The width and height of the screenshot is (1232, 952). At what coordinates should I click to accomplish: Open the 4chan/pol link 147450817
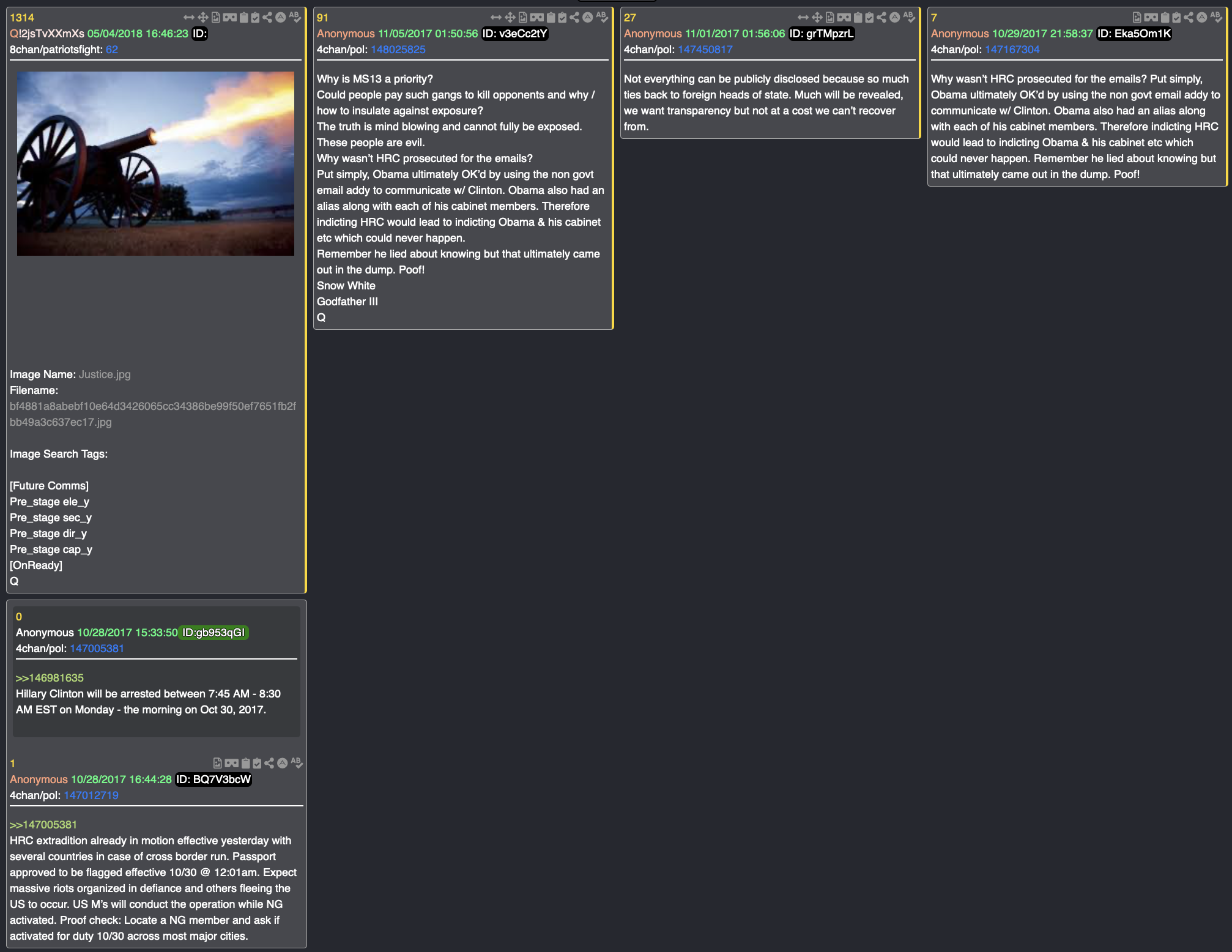click(705, 50)
